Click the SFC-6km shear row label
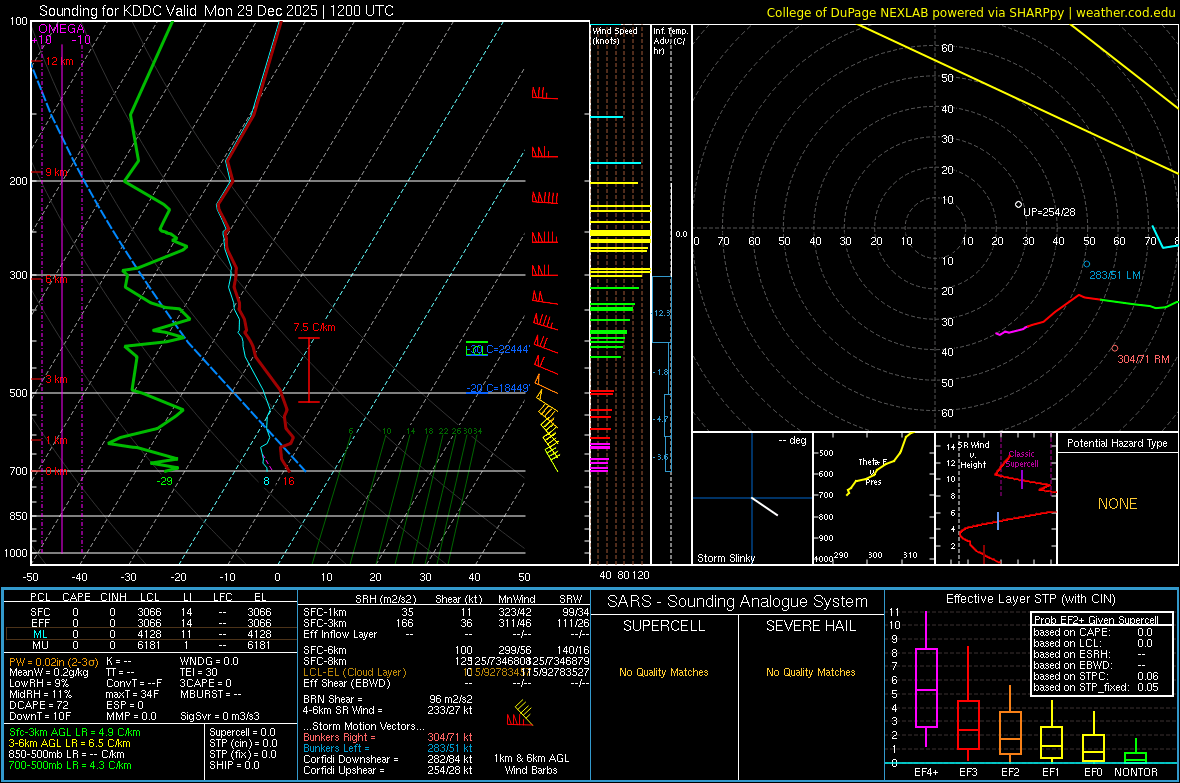 click(325, 650)
